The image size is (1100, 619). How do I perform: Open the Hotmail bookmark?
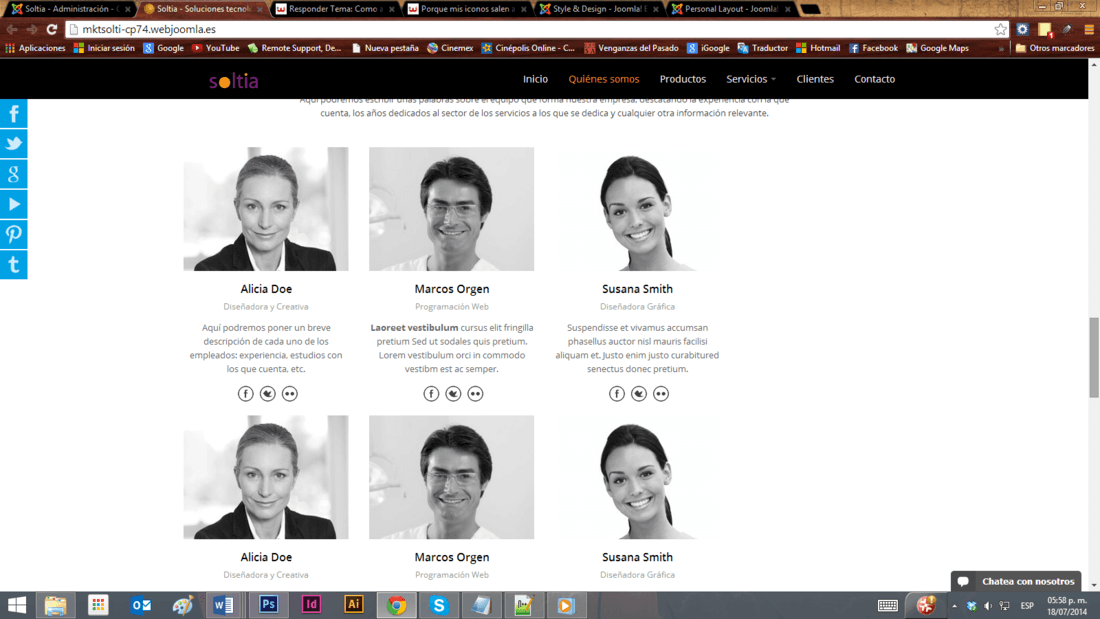click(x=818, y=48)
